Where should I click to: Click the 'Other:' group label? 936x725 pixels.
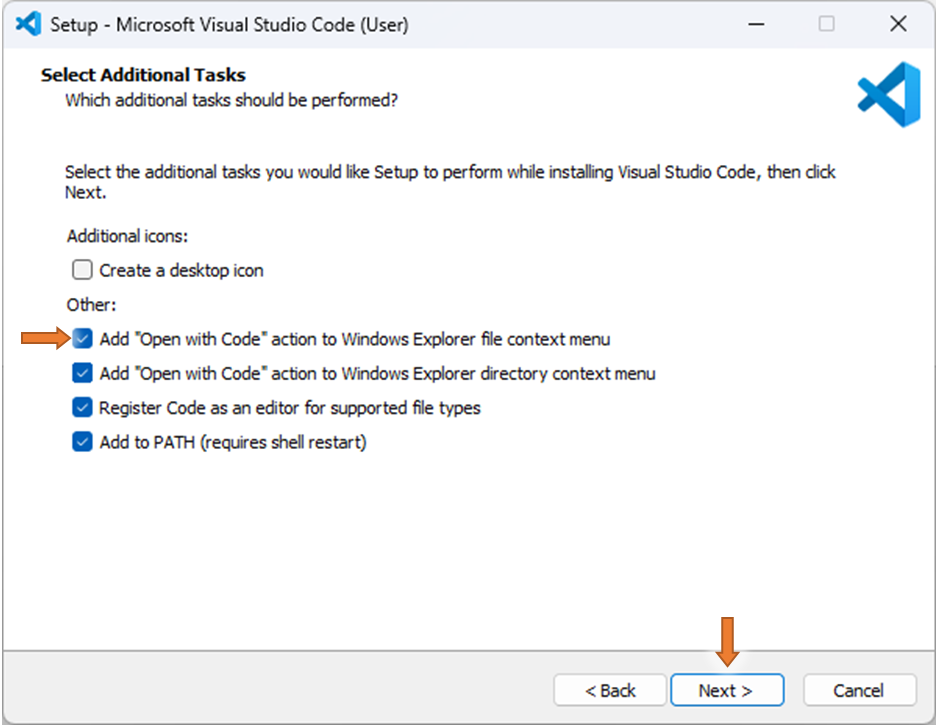91,305
